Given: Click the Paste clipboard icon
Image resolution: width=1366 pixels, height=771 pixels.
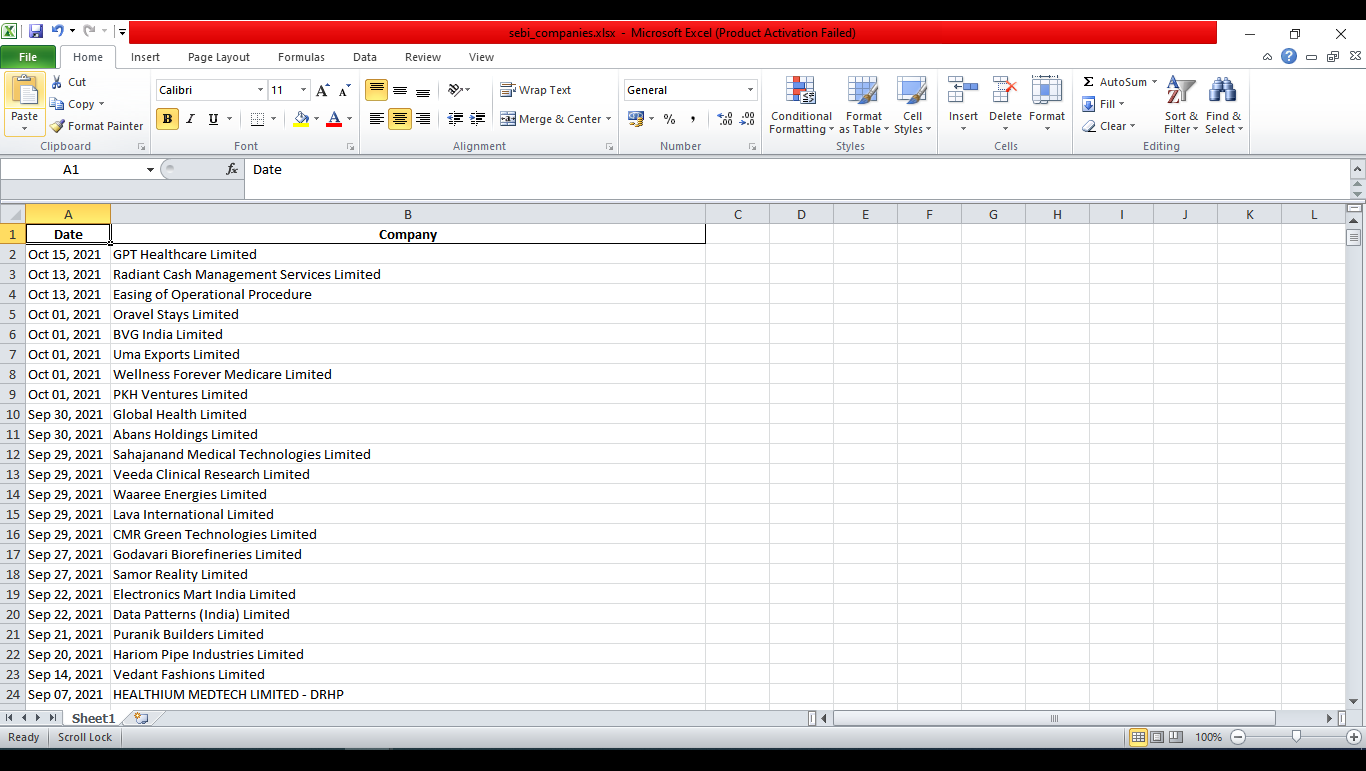Looking at the screenshot, I should pos(24,91).
